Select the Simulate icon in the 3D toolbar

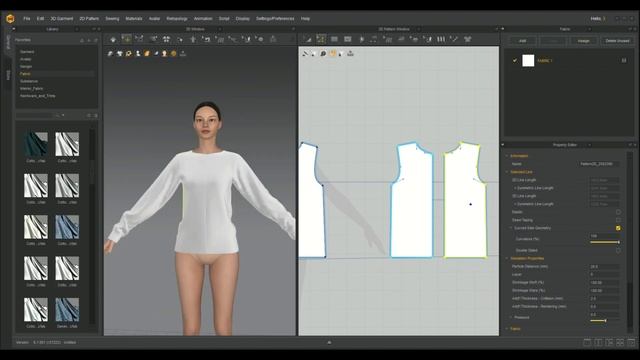113,39
